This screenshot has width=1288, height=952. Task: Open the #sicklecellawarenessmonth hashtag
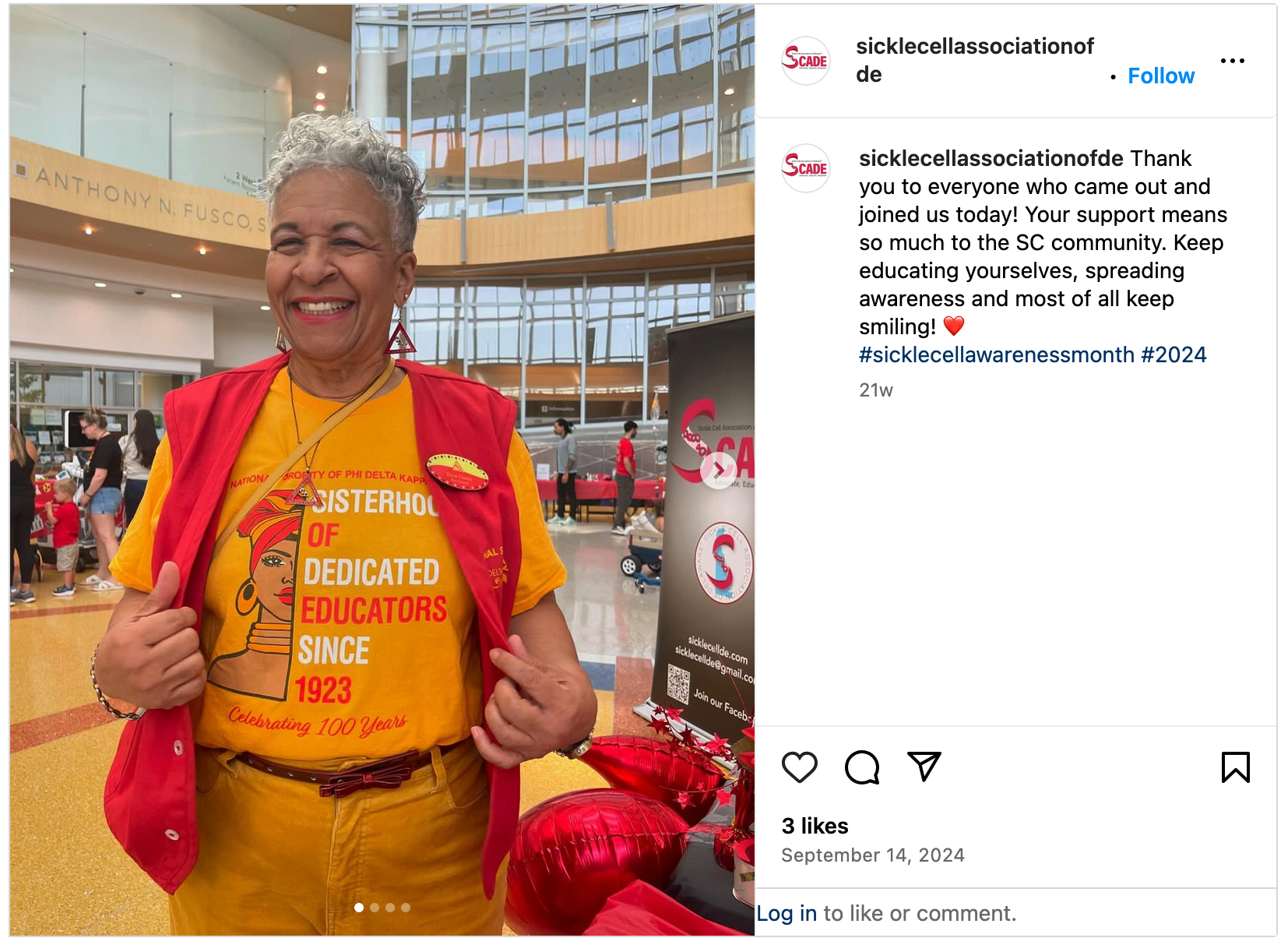click(x=997, y=355)
